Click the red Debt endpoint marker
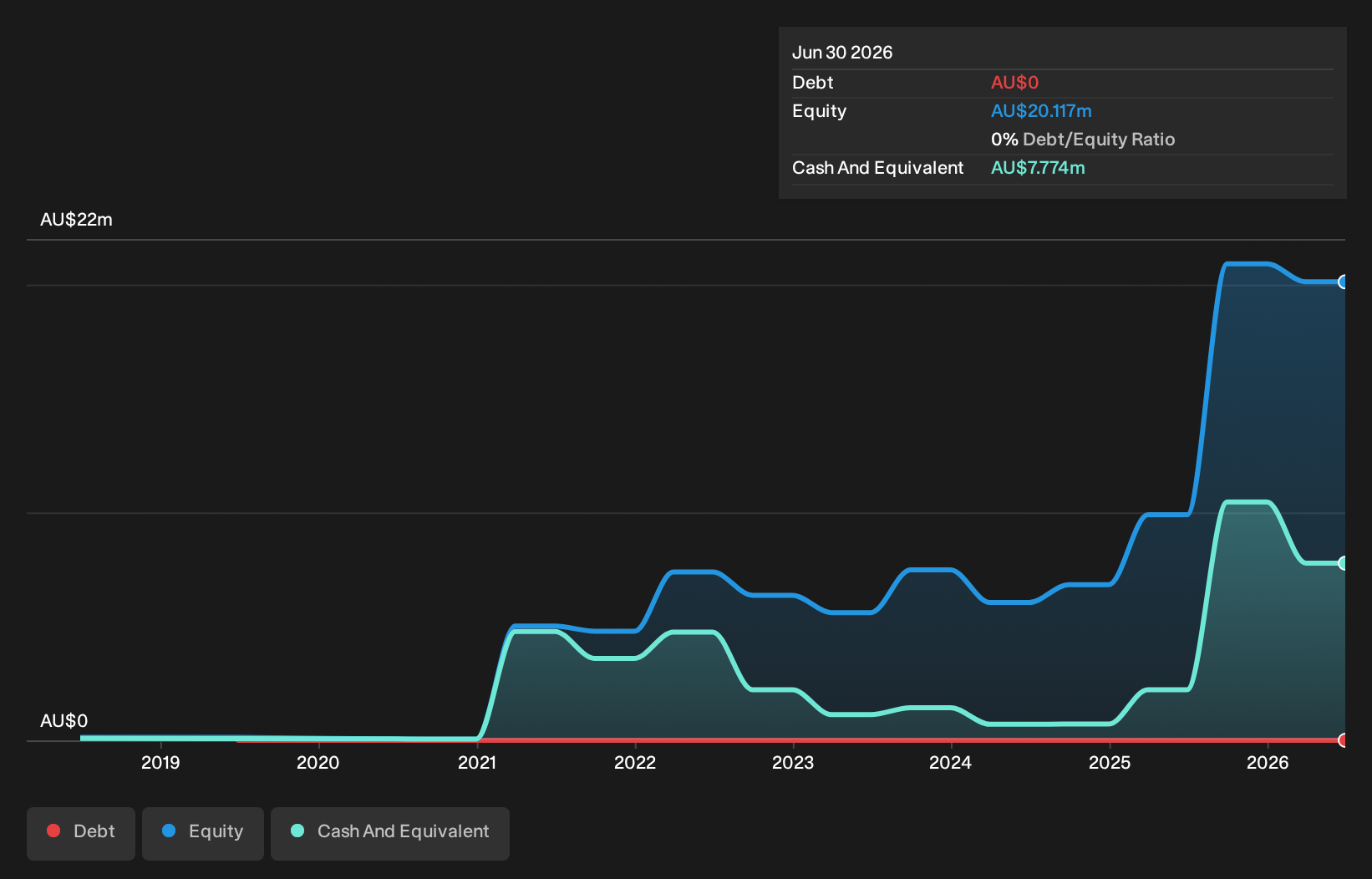The height and width of the screenshot is (879, 1372). [x=1344, y=740]
